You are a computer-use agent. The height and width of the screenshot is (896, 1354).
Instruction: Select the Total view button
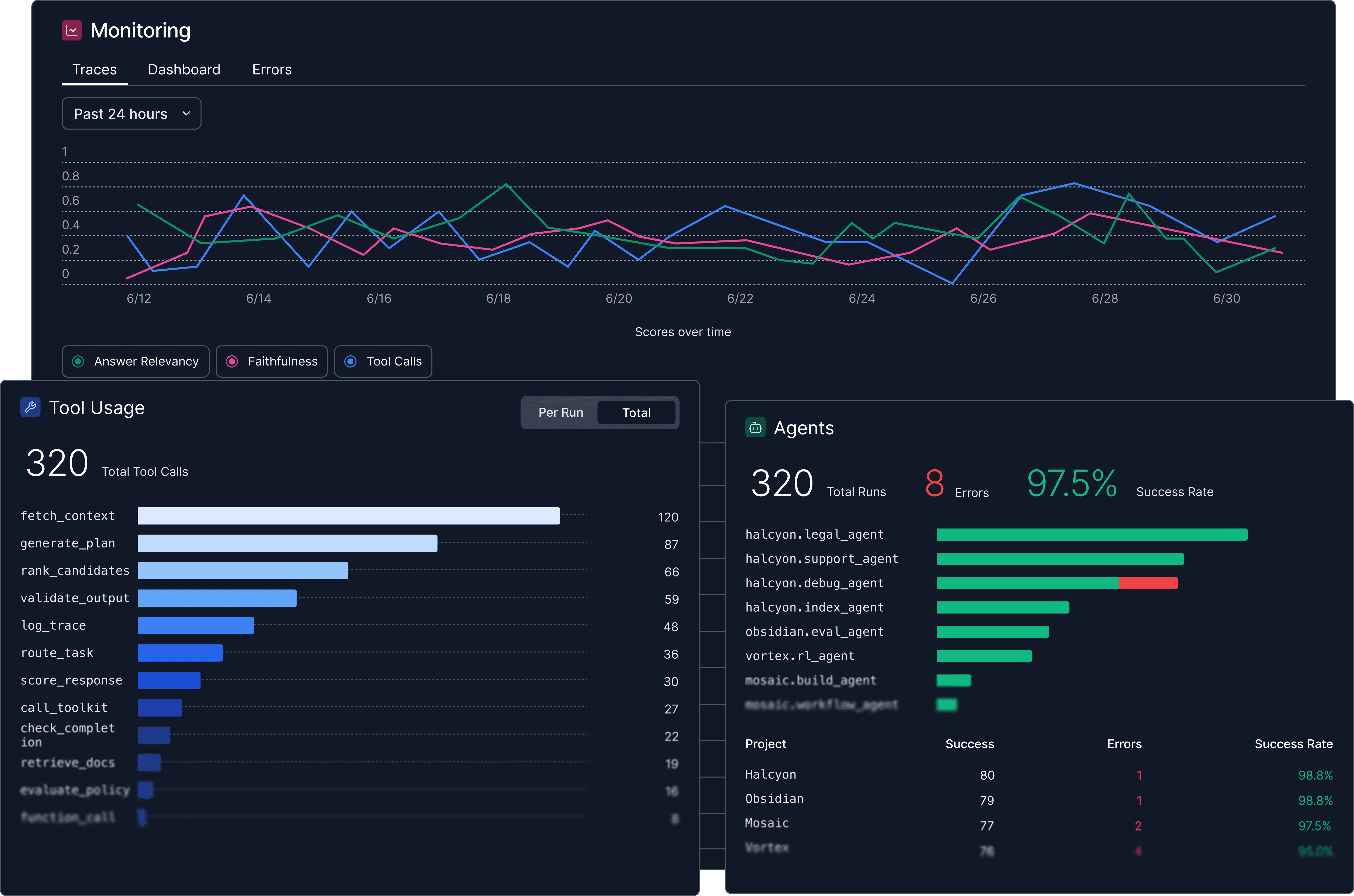pyautogui.click(x=636, y=413)
